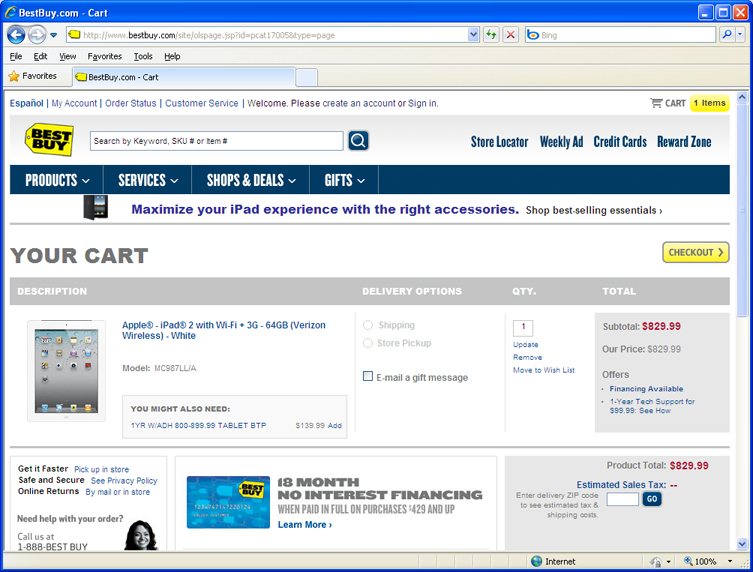Open My Account link
This screenshot has width=753, height=572.
pos(74,103)
